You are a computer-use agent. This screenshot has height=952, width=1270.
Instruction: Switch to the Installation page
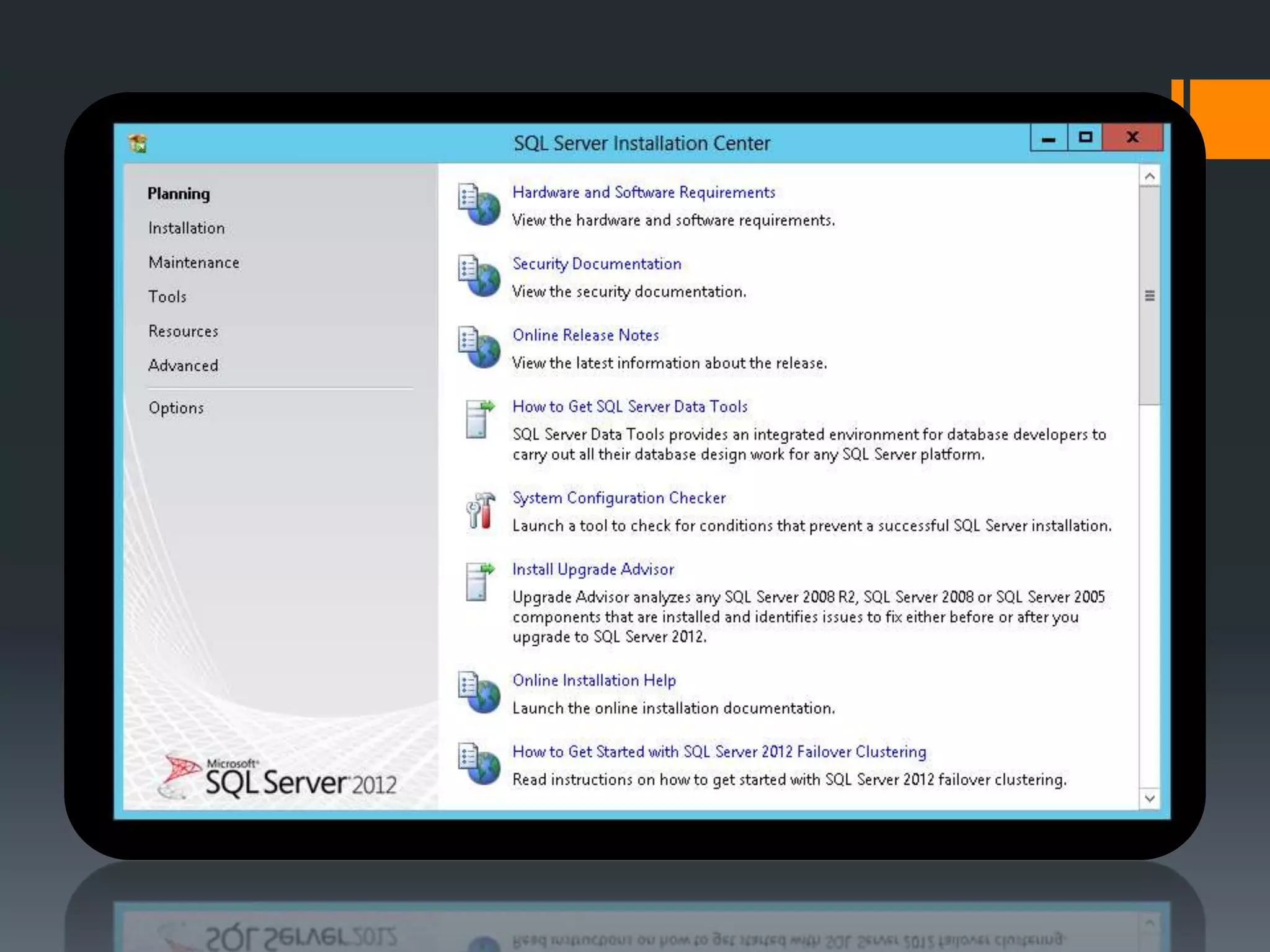186,228
